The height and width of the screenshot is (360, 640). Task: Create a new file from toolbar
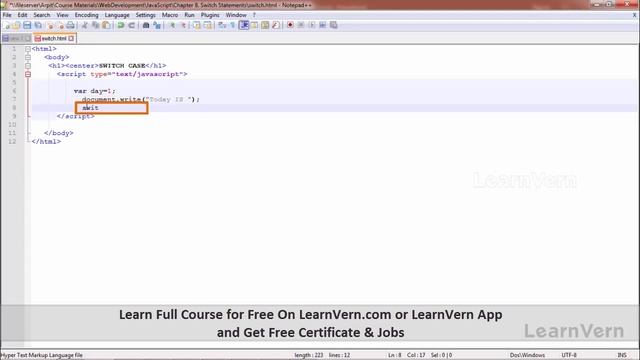pos(7,25)
